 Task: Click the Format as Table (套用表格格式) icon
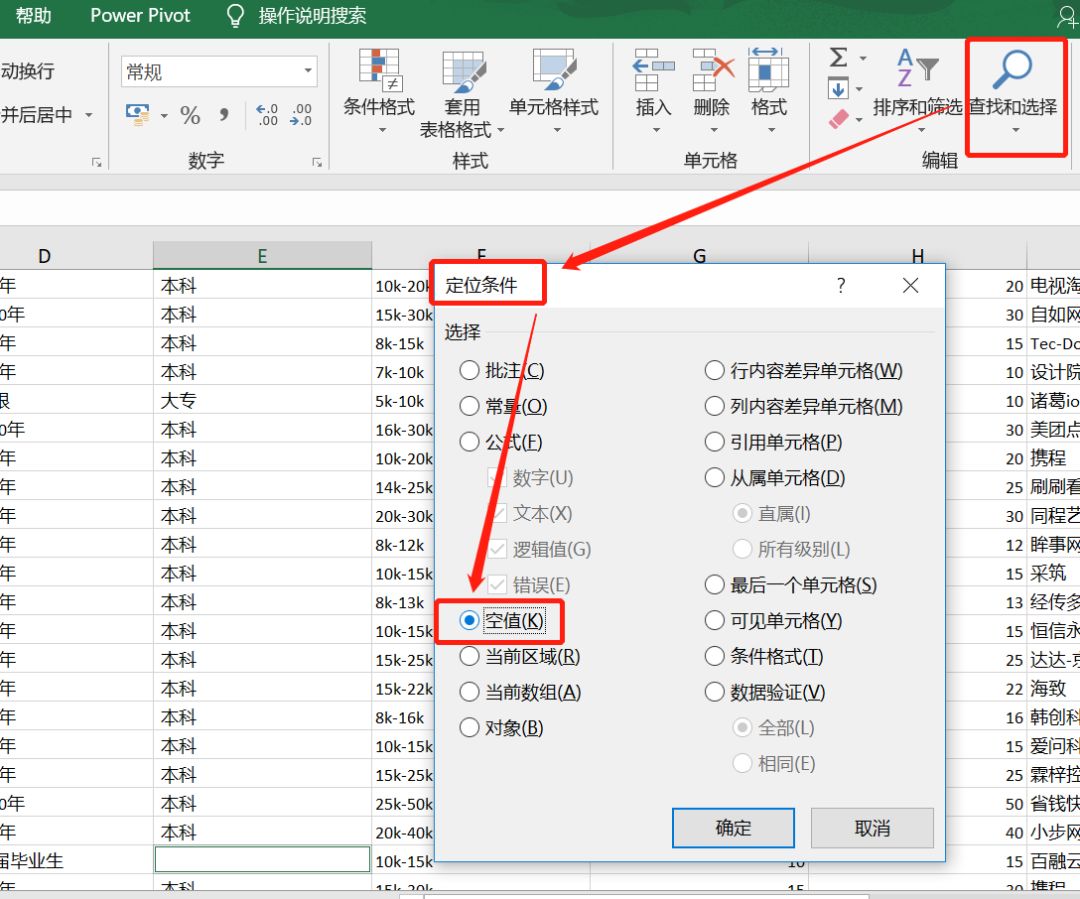463,72
